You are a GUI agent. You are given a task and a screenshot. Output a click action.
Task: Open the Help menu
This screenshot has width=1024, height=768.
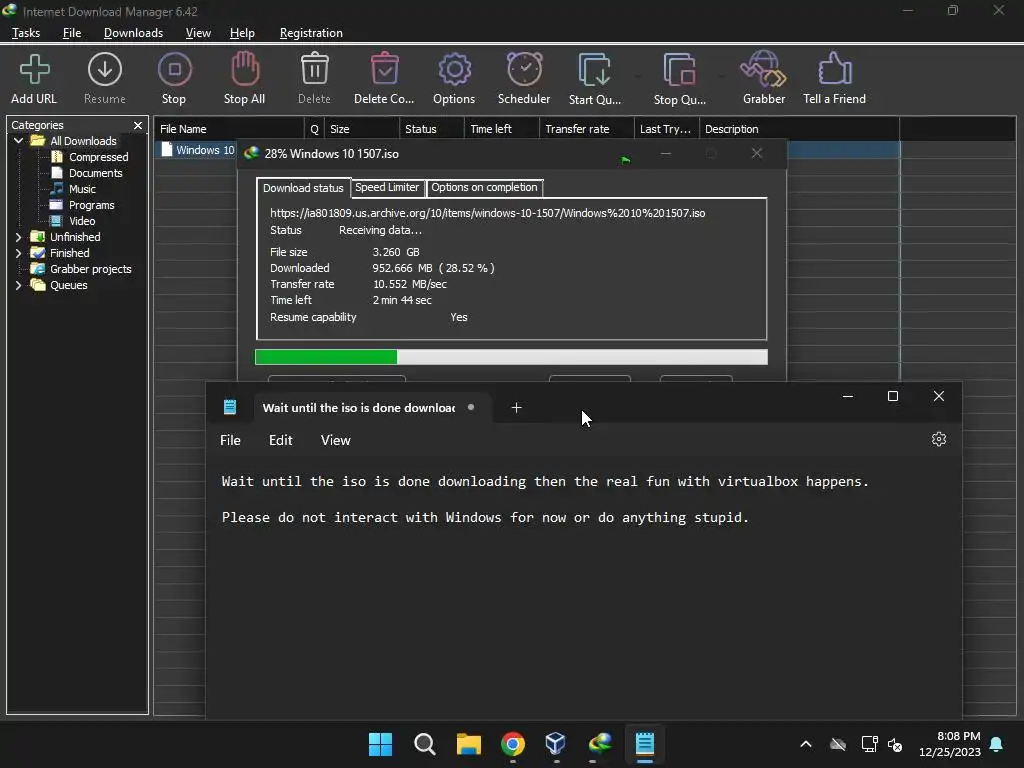(x=242, y=33)
